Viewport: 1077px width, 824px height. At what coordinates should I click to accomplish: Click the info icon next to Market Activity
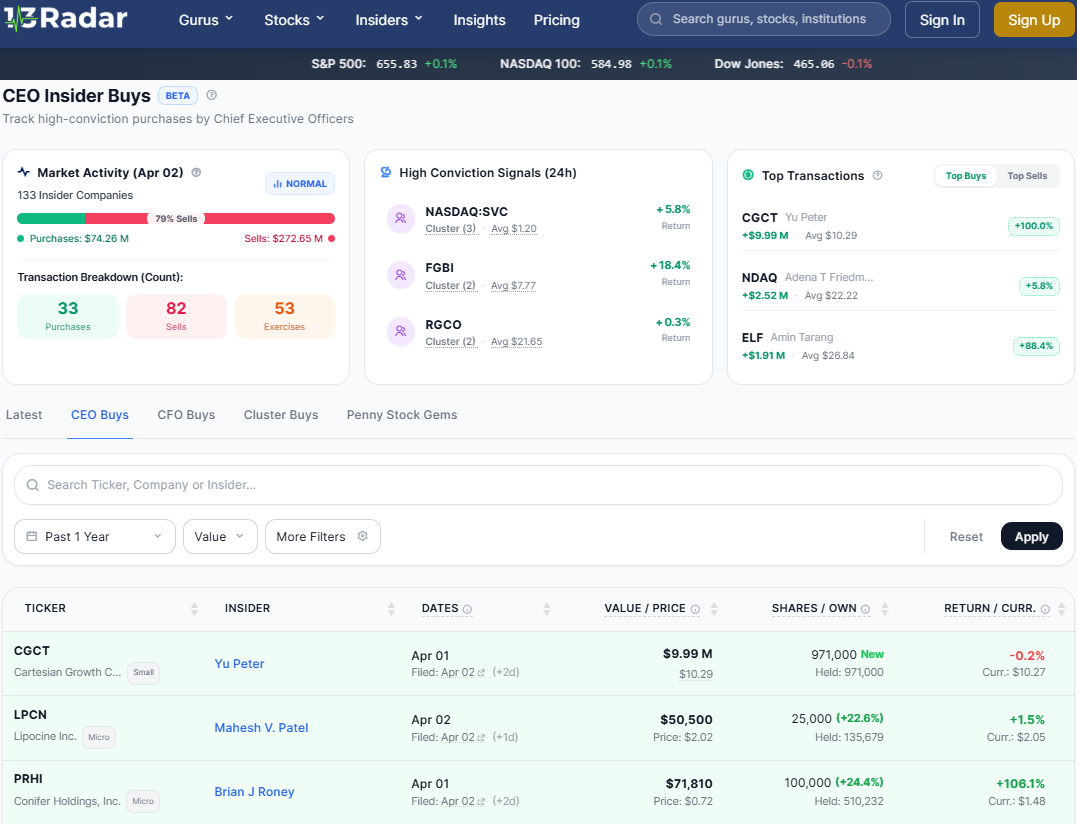[x=196, y=172]
